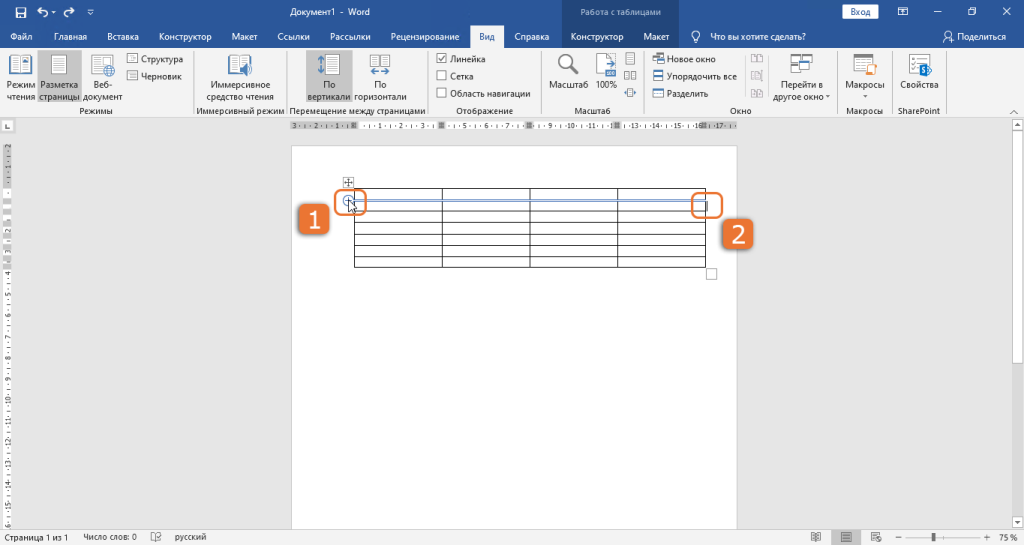Switch to the Главная tab
Screen dimensions: 1024x545
[71, 37]
